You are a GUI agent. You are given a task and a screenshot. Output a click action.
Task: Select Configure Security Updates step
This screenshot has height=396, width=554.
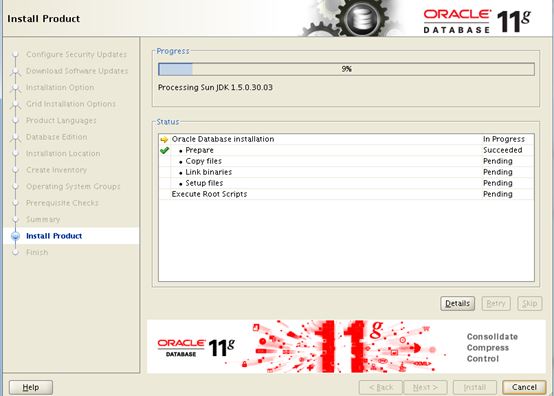click(x=76, y=54)
